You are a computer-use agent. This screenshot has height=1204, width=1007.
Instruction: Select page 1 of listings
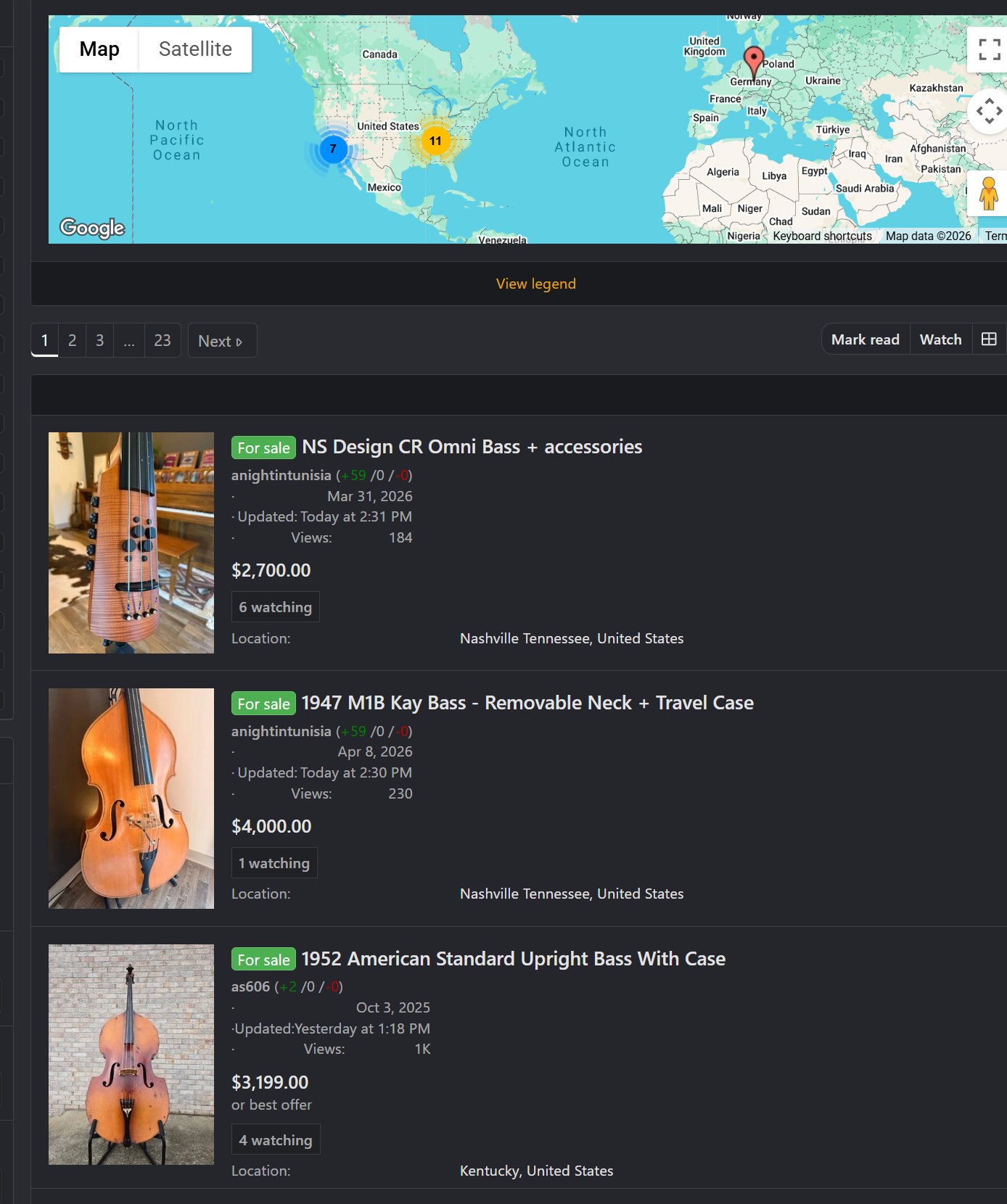click(45, 340)
